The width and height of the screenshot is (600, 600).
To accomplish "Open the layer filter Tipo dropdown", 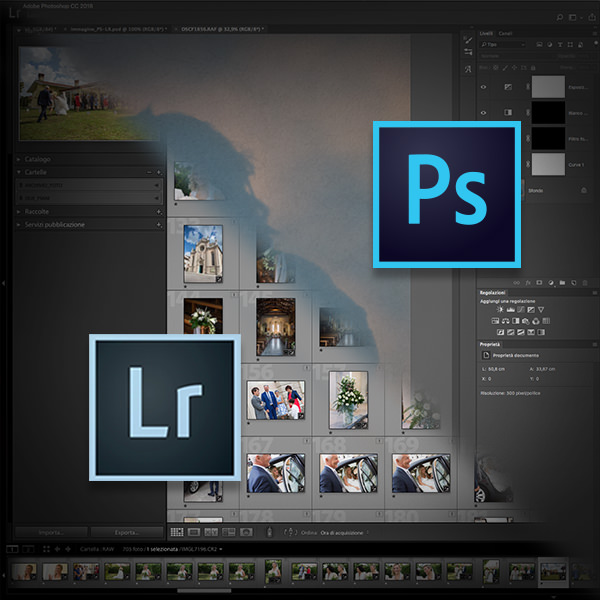I will (x=502, y=44).
